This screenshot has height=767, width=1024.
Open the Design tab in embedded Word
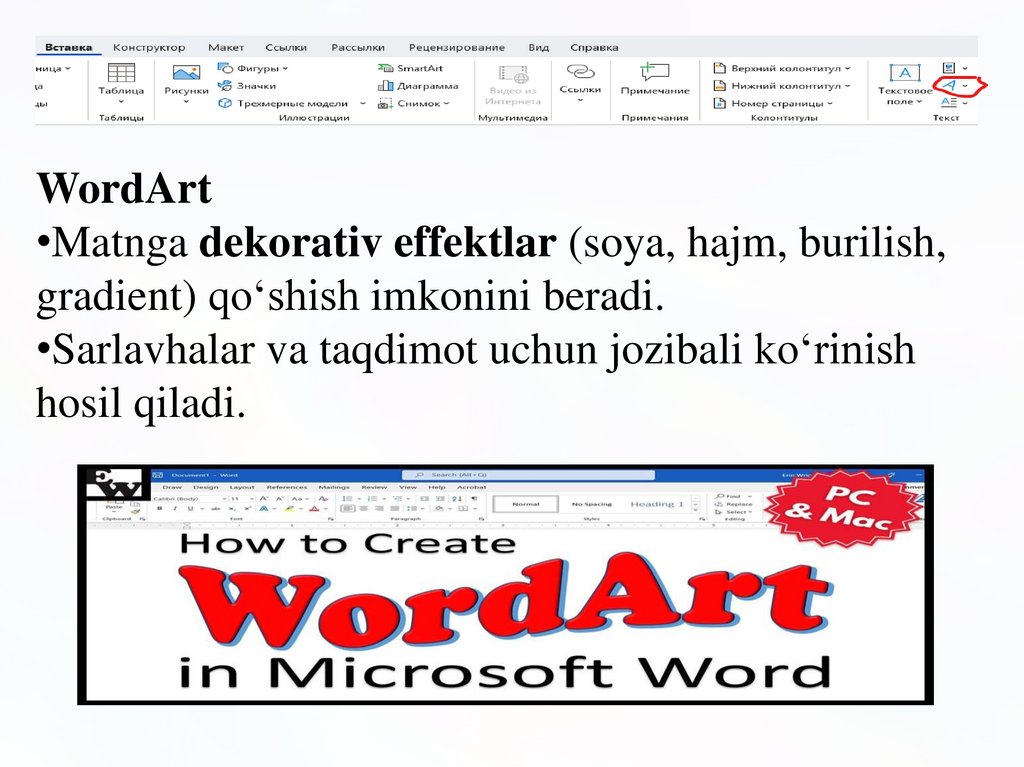click(205, 487)
